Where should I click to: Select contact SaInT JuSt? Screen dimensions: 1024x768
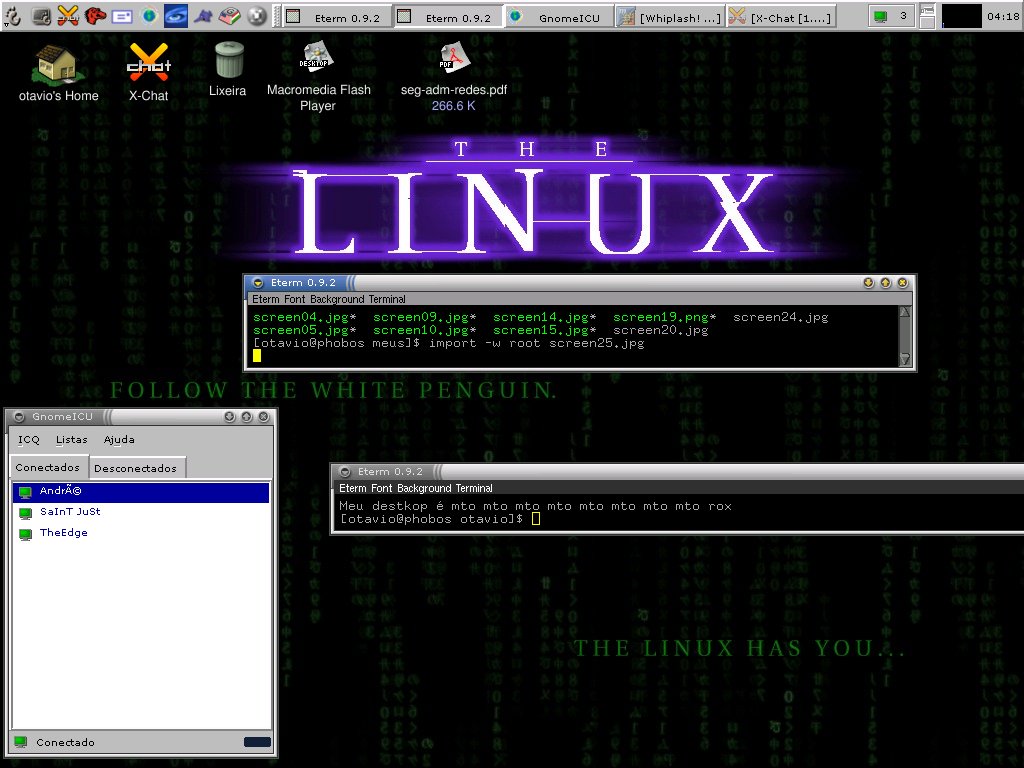point(140,512)
